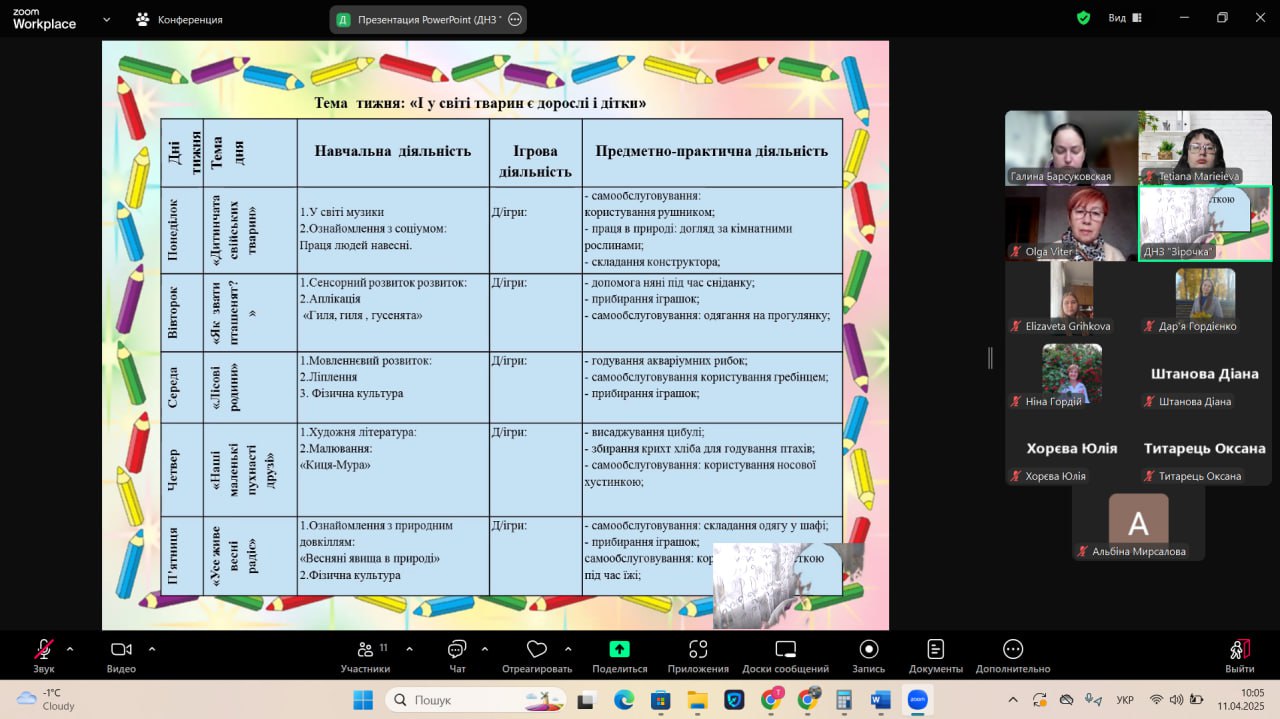Select Альбіна Мирсалова avatar tile
1280x719 pixels.
pos(1138,523)
